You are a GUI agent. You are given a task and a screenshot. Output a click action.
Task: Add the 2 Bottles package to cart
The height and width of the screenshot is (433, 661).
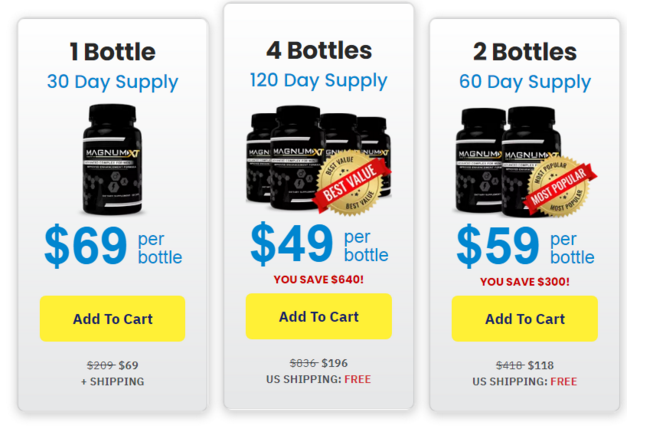tap(525, 319)
